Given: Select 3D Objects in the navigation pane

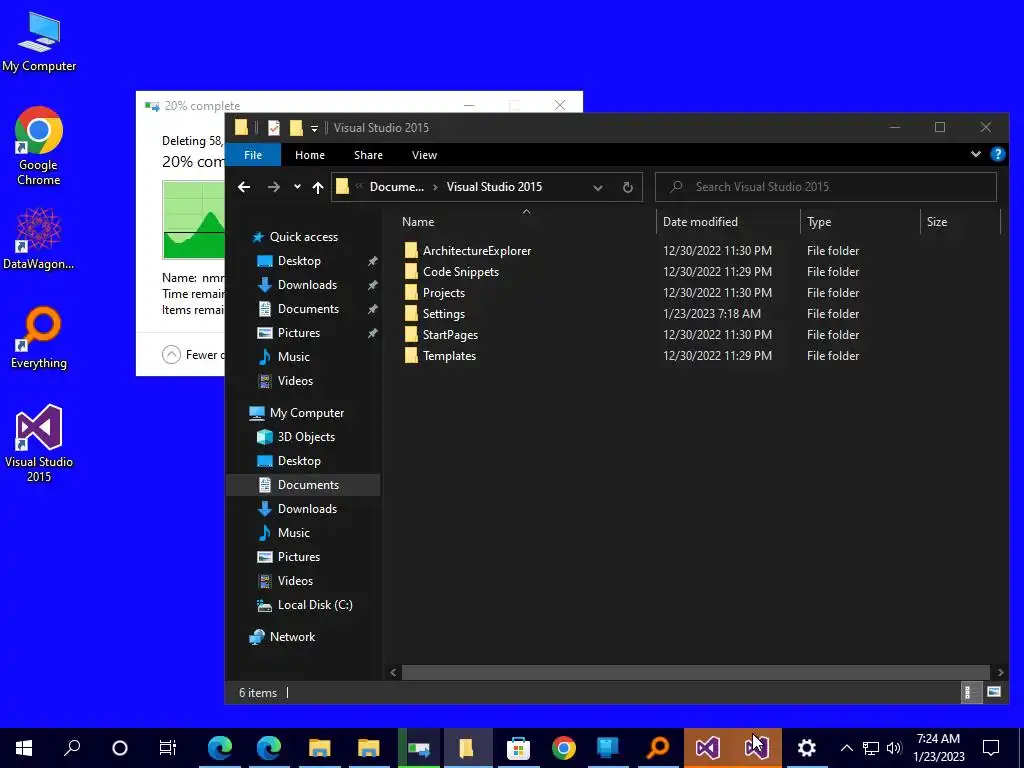Looking at the screenshot, I should tap(296, 437).
